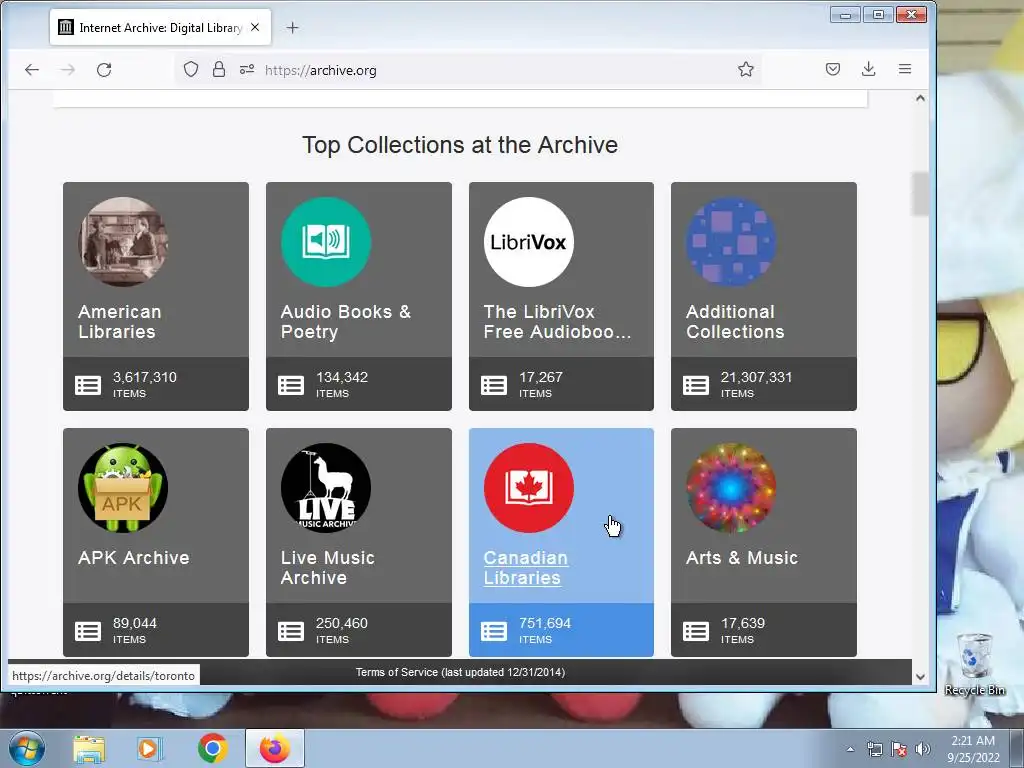The height and width of the screenshot is (768, 1024).
Task: Open the Windows Start orb
Action: point(26,748)
